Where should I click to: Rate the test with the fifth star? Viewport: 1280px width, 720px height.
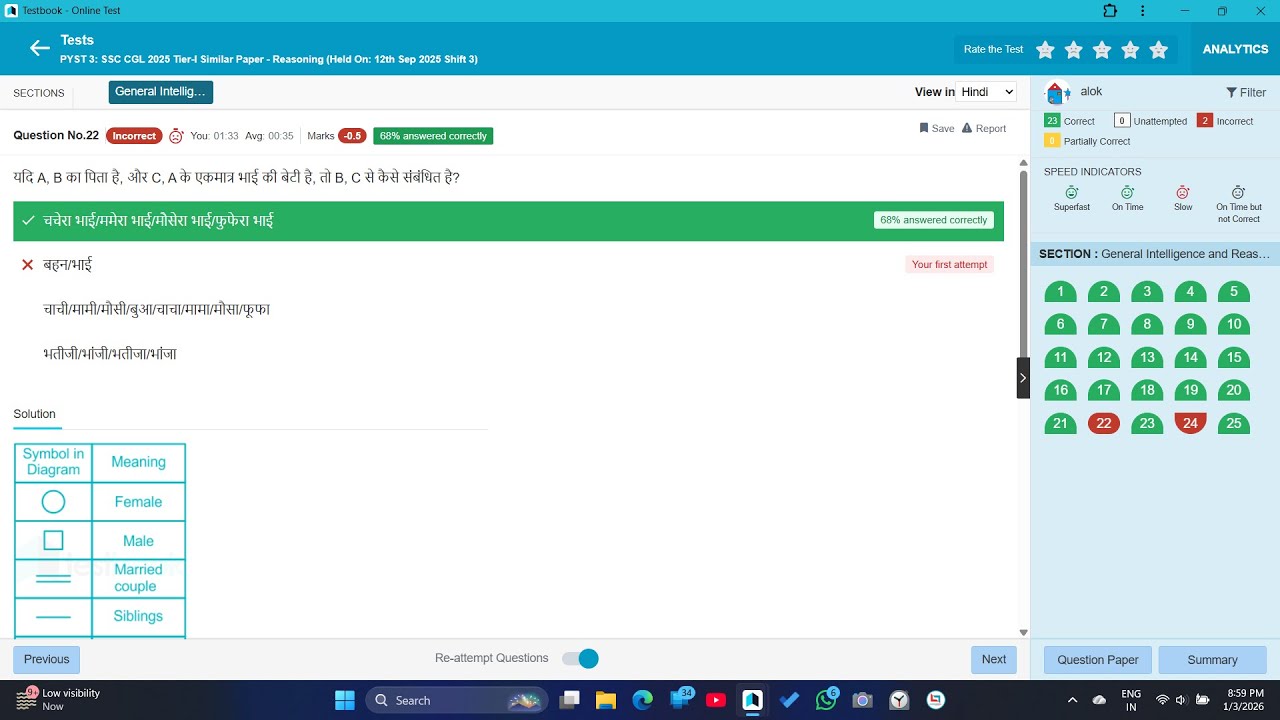1158,49
